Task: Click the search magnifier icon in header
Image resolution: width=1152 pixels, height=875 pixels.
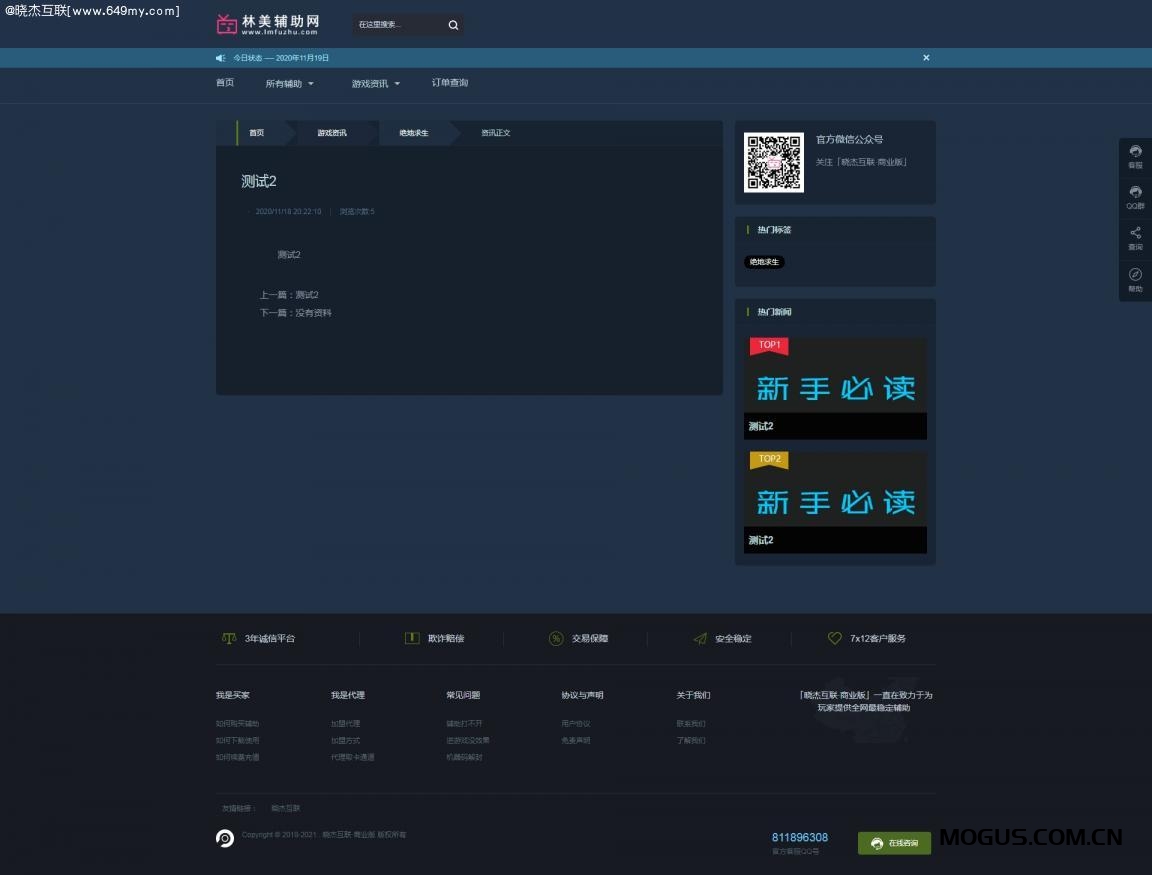Action: pyautogui.click(x=453, y=25)
